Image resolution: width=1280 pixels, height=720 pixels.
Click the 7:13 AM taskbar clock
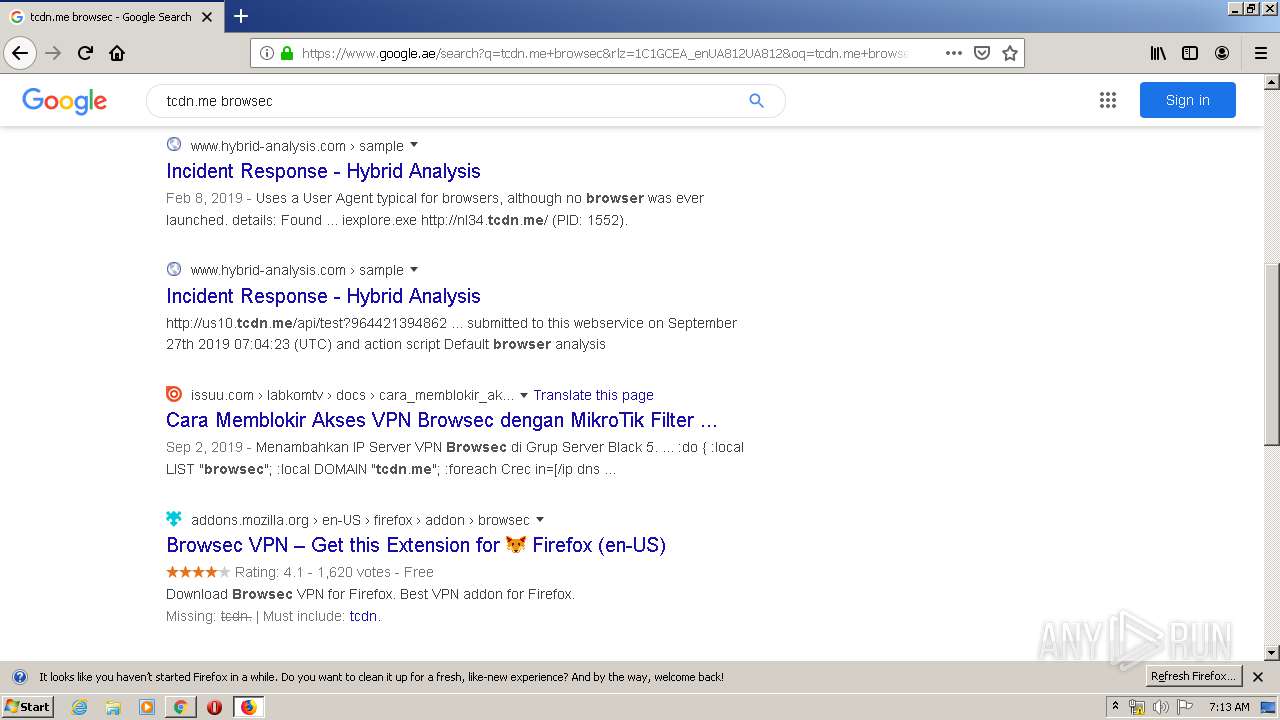click(1229, 707)
